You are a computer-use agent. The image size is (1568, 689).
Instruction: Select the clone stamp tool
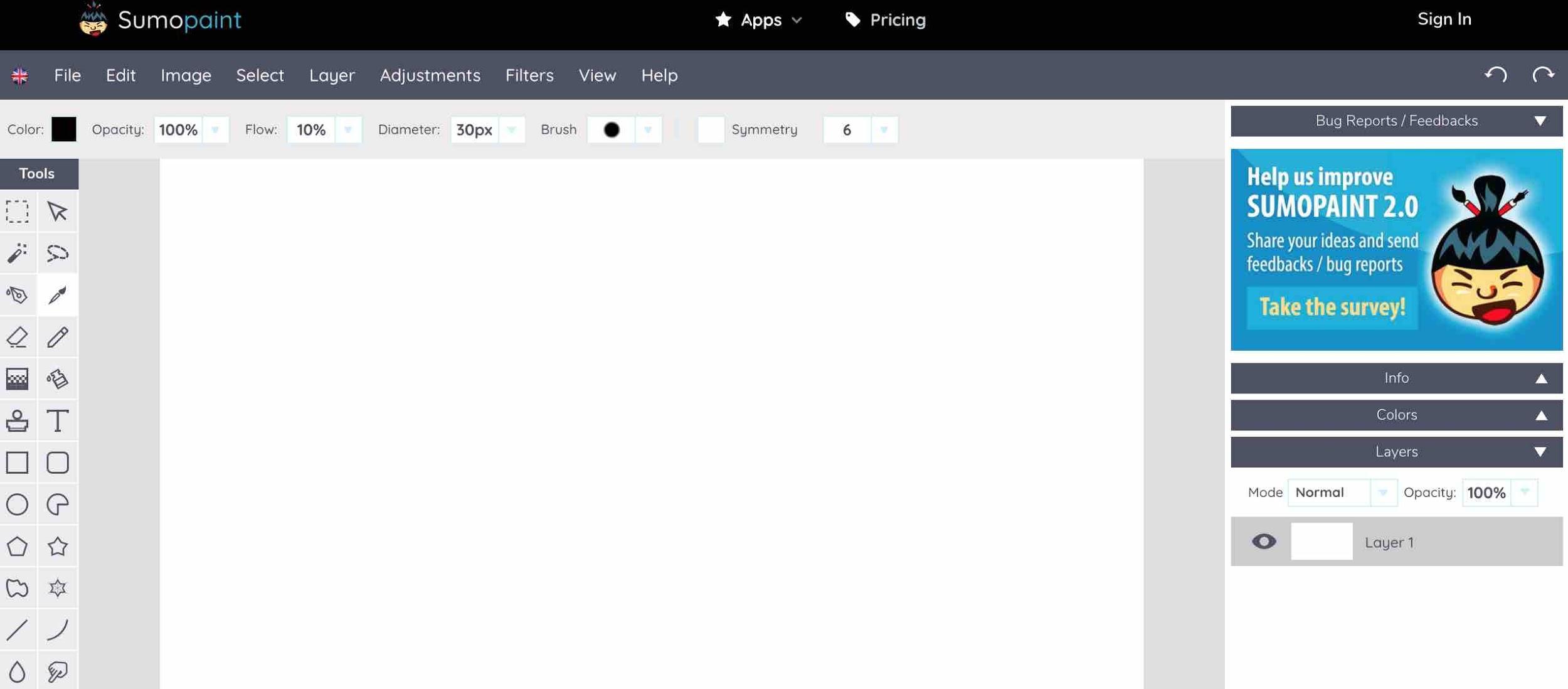18,420
